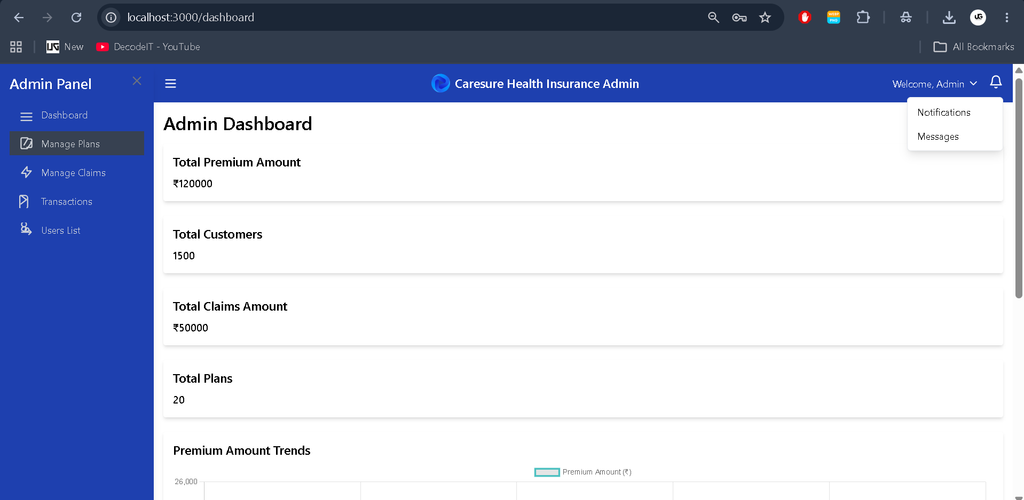Reload the dashboard page
Screen dimensions: 1024x500
pyautogui.click(x=76, y=18)
